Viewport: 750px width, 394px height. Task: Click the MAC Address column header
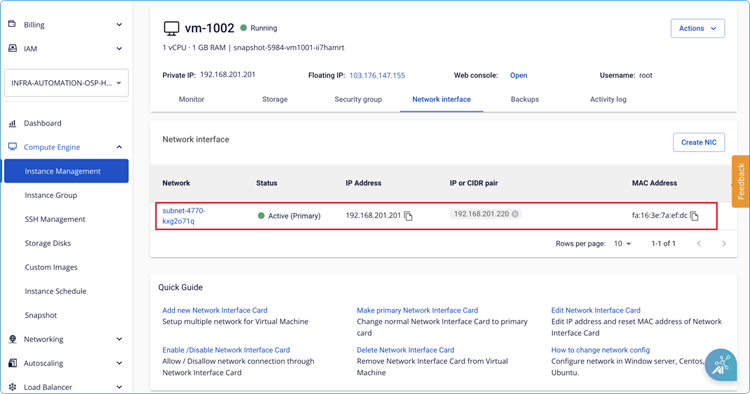coord(654,183)
